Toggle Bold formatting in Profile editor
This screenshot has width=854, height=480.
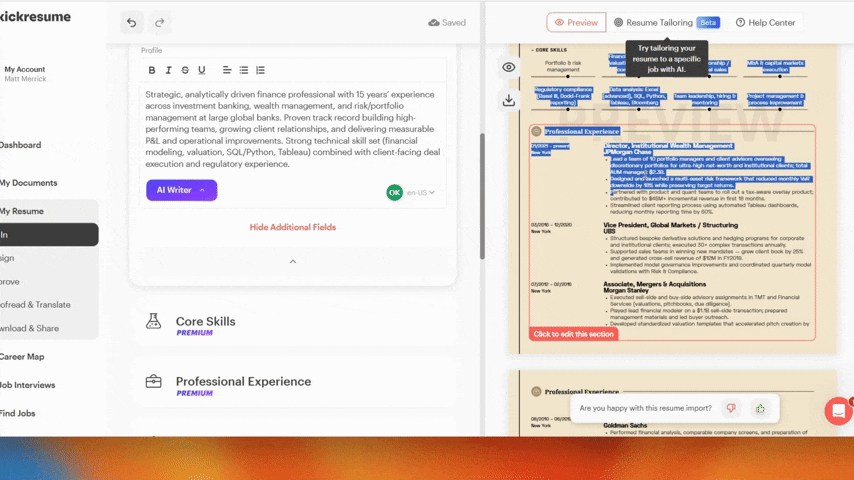pyautogui.click(x=152, y=70)
